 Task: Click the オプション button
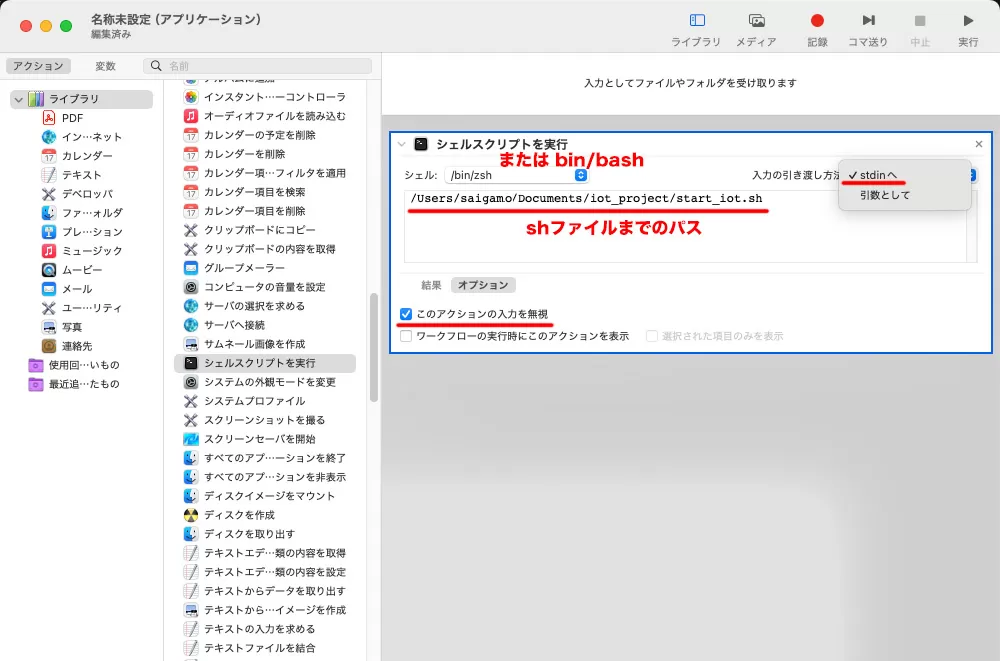click(482, 284)
